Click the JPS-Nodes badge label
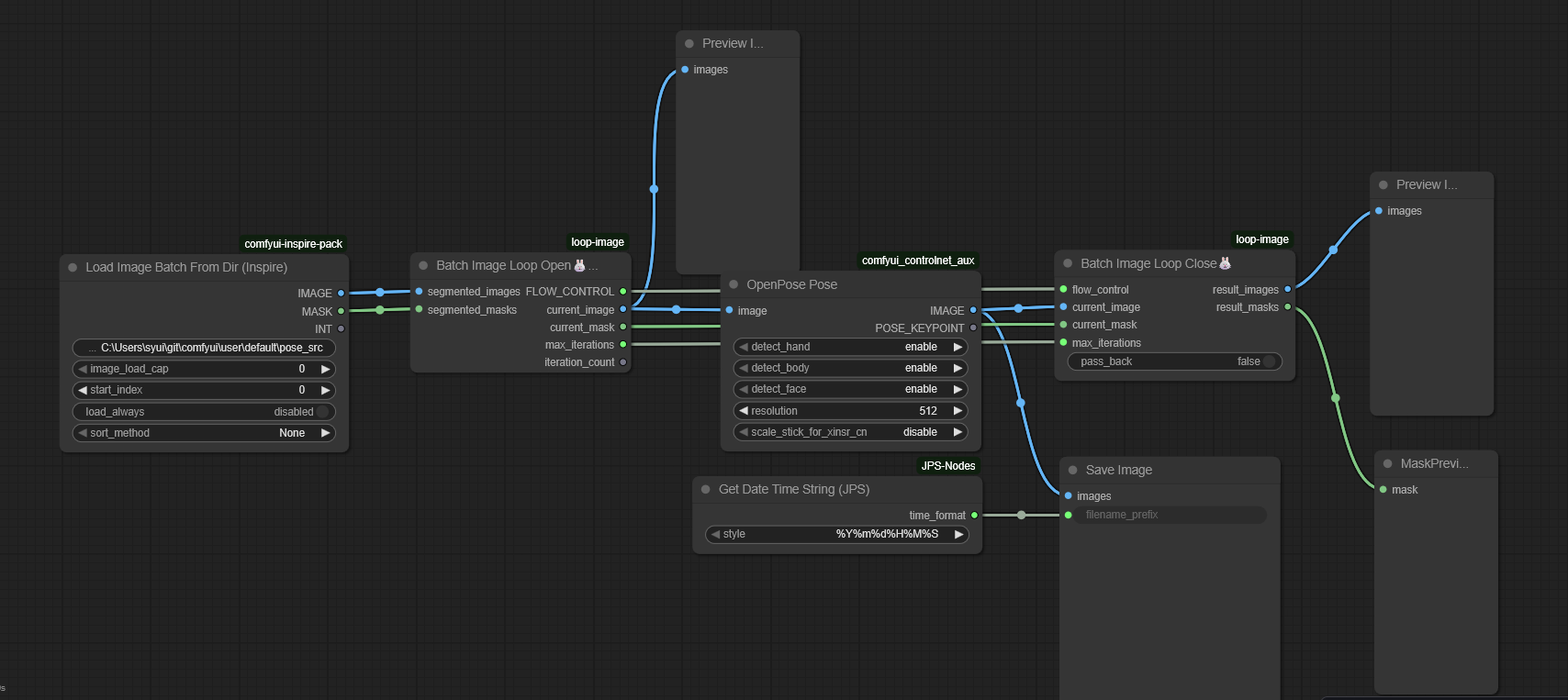The height and width of the screenshot is (700, 1568). pos(947,466)
